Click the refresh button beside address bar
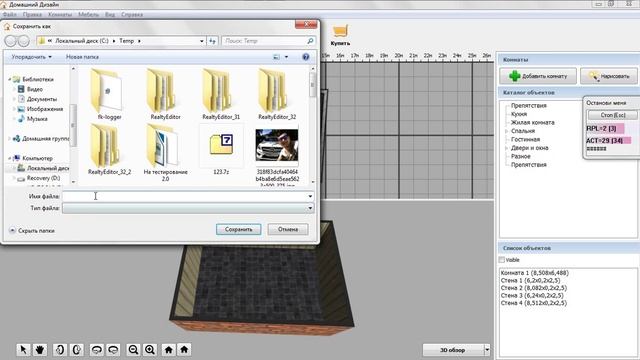 coord(212,41)
